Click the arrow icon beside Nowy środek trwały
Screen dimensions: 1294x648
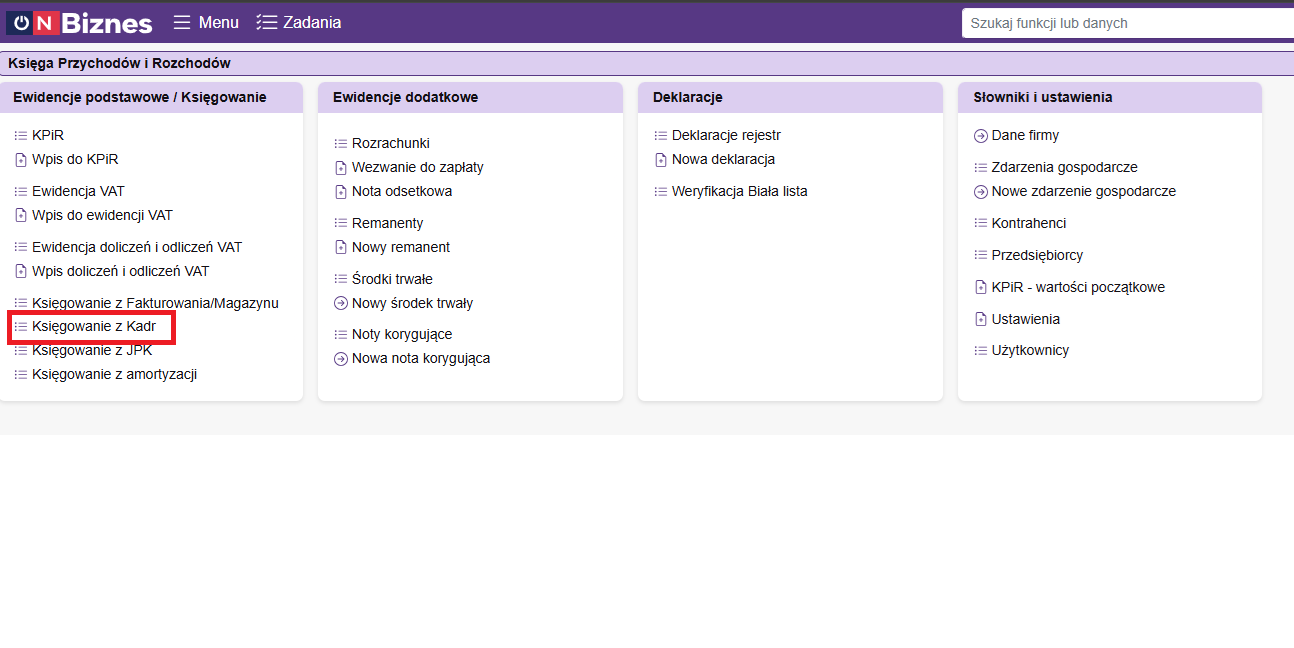point(341,303)
